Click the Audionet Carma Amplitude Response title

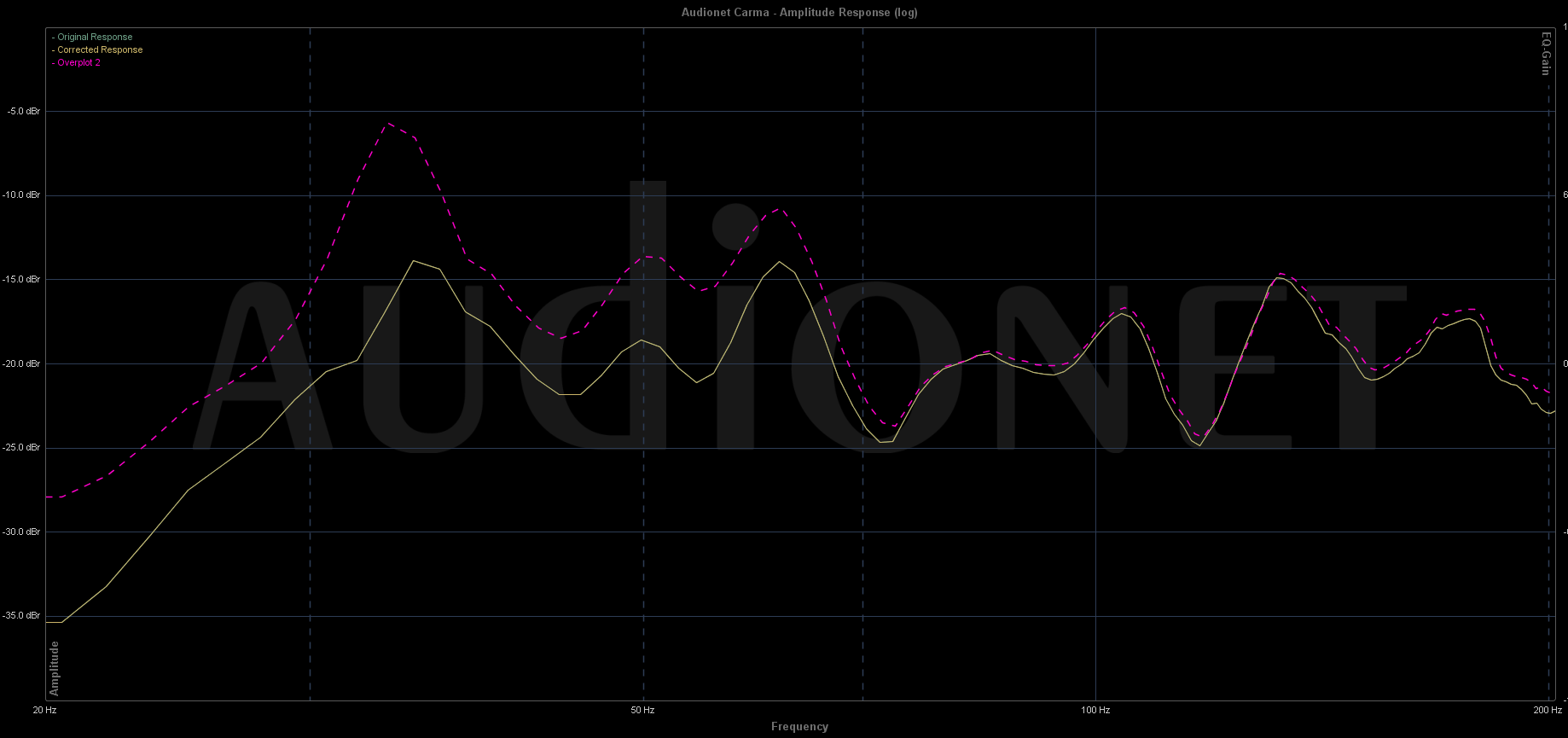(799, 12)
